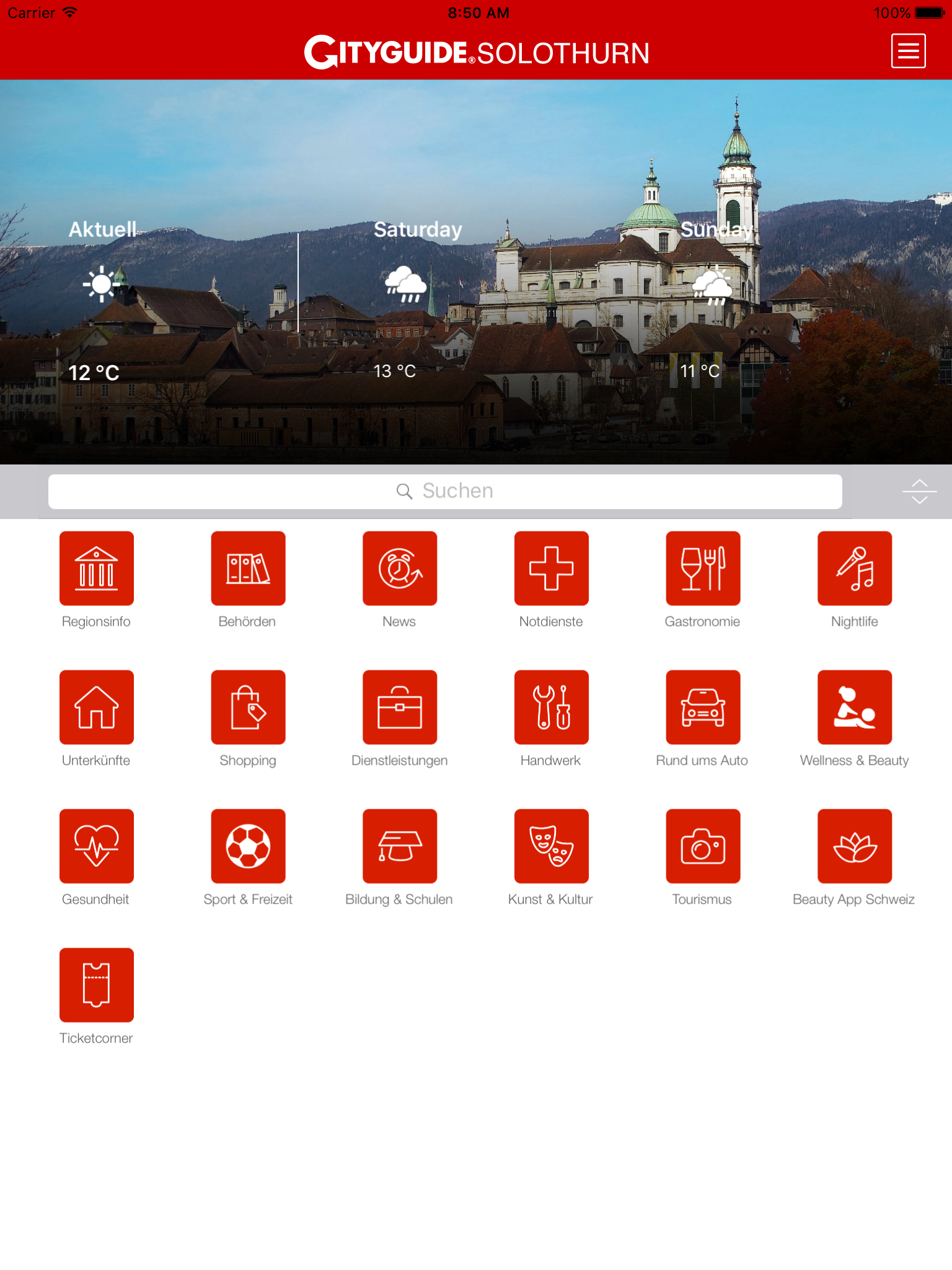The image size is (952, 1270).
Task: Open the Unterkünfte house icon
Action: (96, 707)
